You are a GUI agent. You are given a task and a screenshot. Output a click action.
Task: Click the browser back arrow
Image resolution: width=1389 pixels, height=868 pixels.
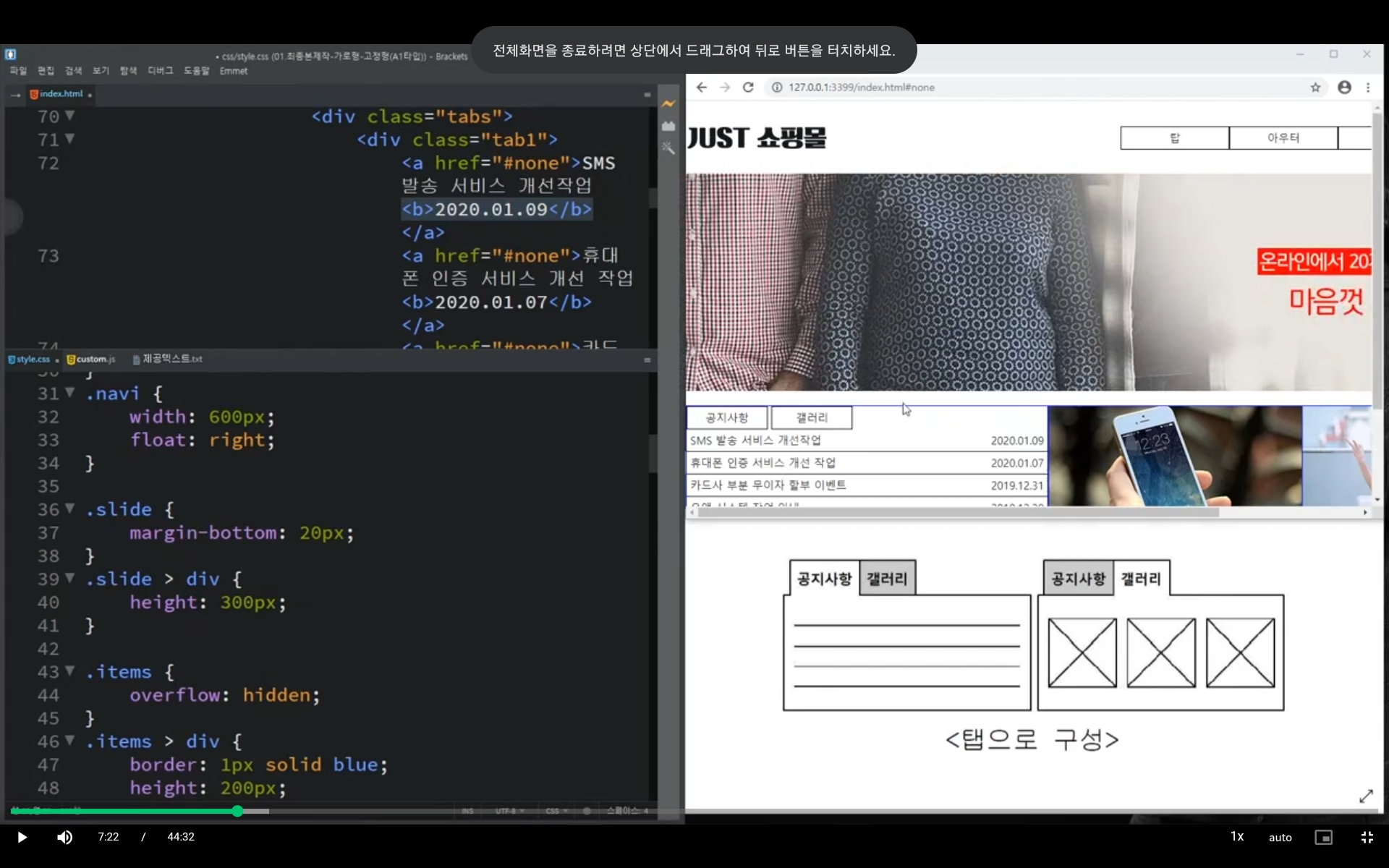(702, 88)
